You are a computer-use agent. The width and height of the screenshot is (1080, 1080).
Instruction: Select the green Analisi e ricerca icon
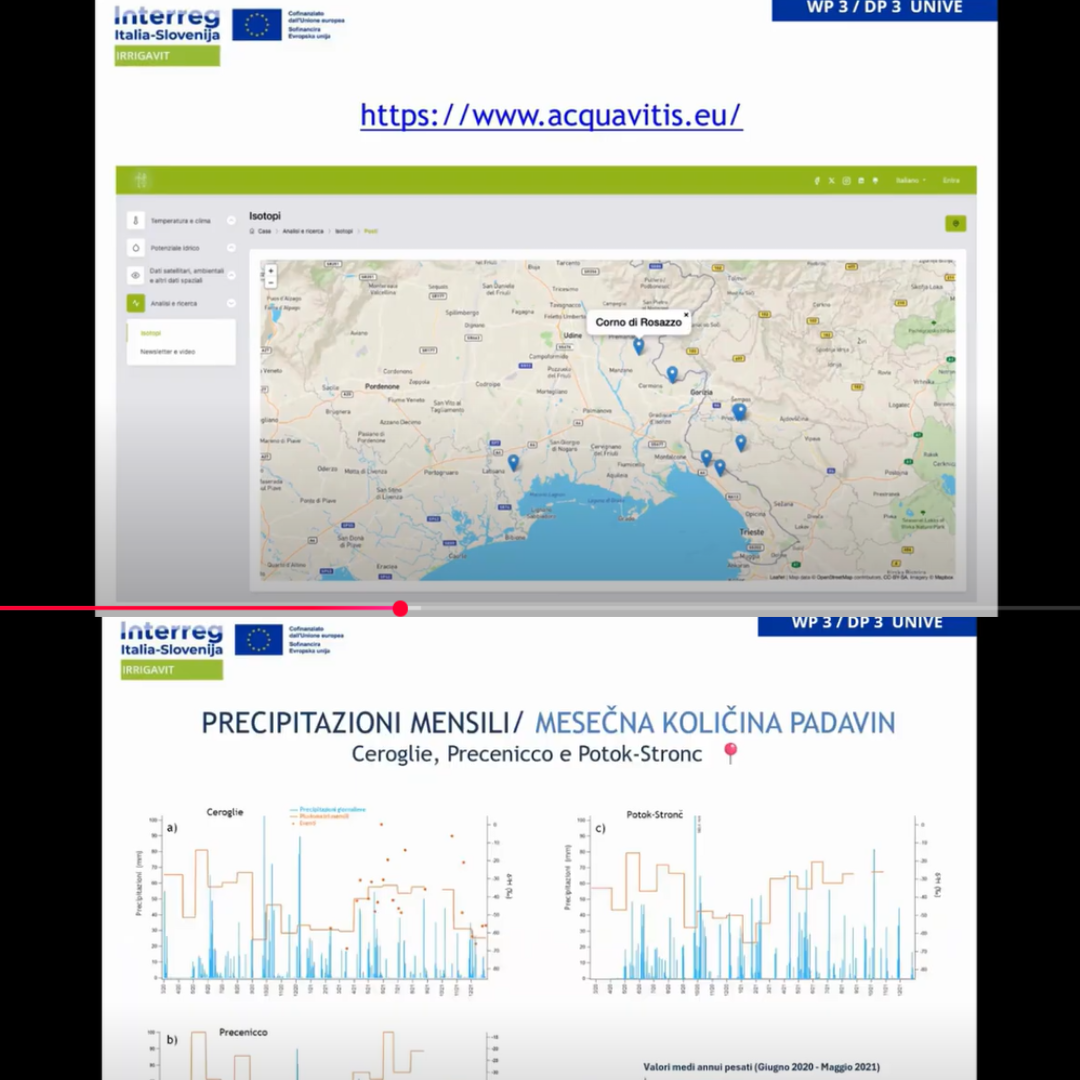136,303
